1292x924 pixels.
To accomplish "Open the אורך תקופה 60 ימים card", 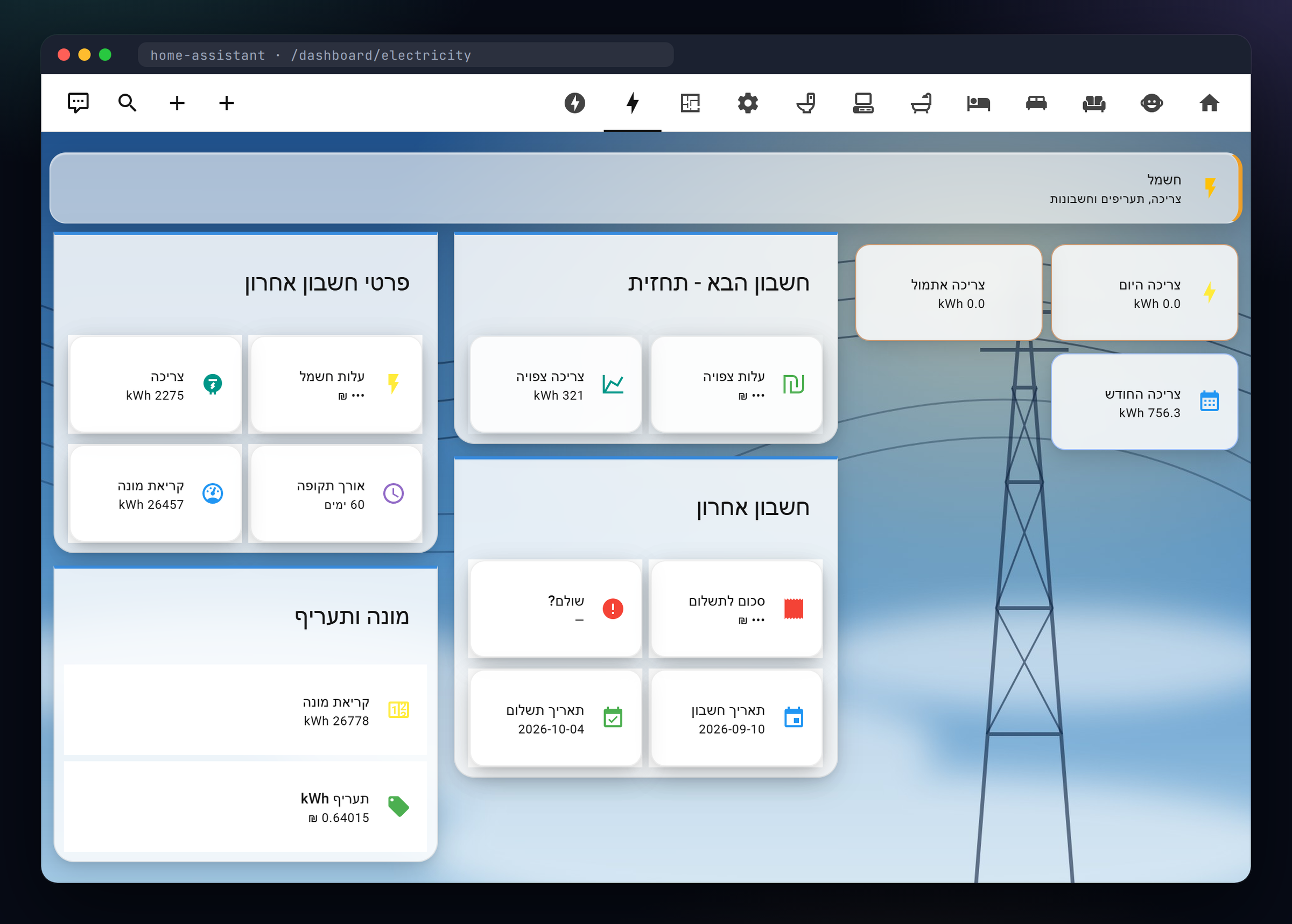I will coord(336,494).
